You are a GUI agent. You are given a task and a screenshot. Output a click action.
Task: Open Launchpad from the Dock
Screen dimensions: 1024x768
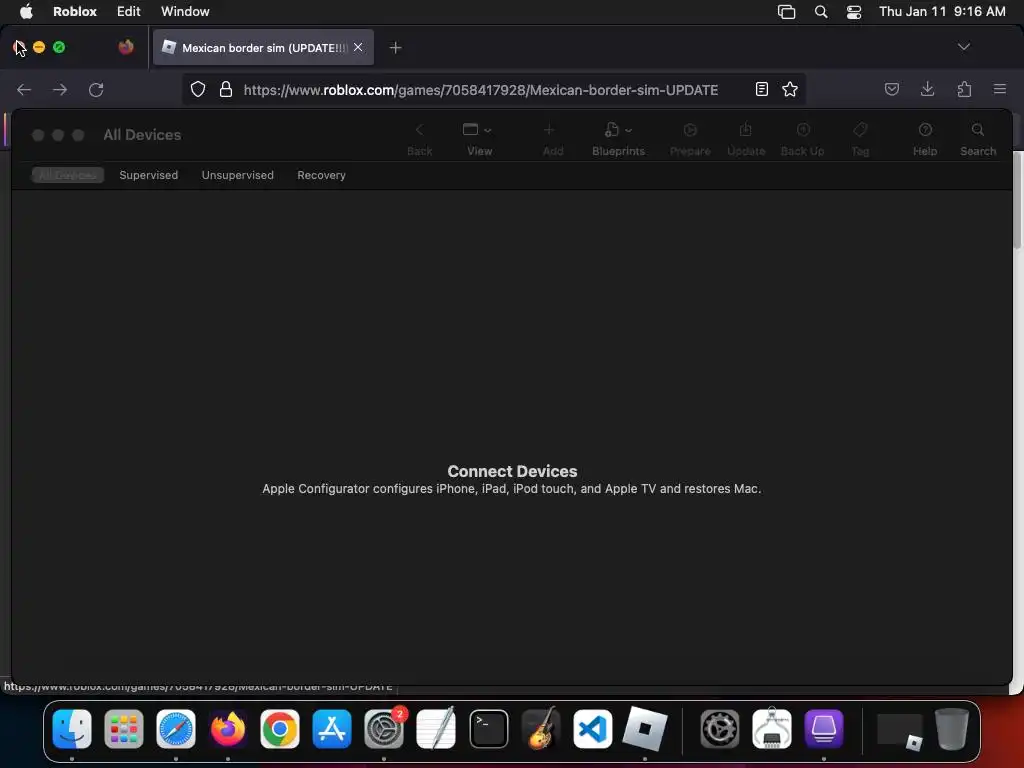click(x=123, y=729)
